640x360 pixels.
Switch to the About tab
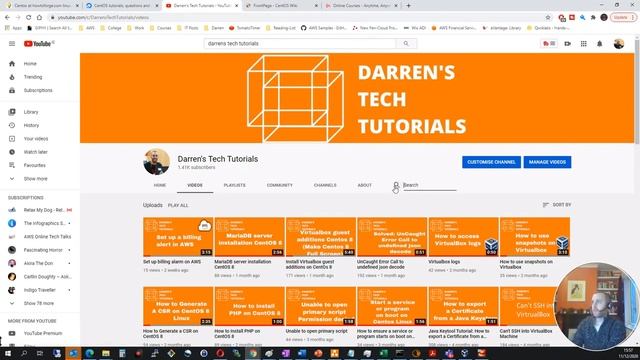pyautogui.click(x=364, y=185)
